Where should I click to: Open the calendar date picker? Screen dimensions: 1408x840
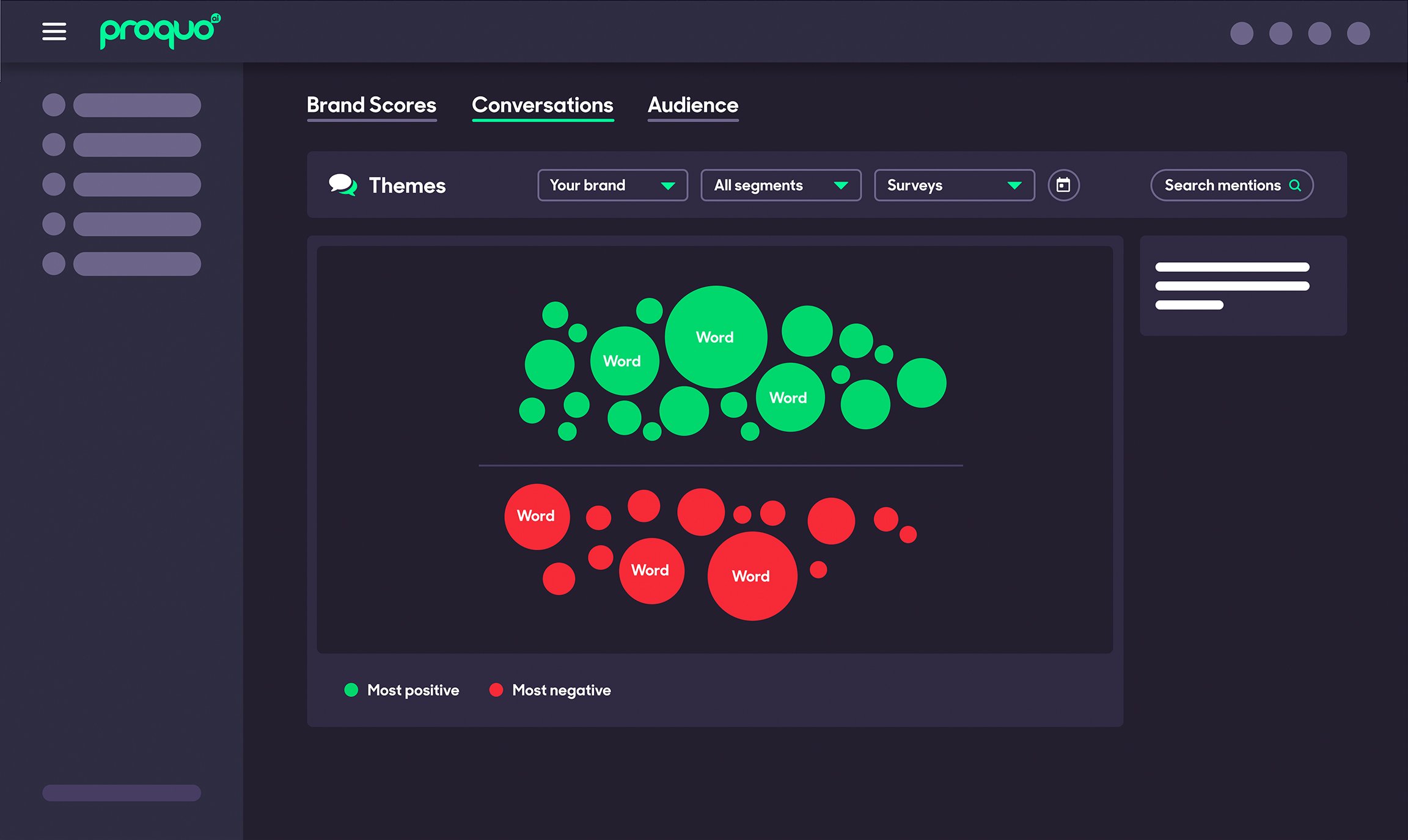(1063, 185)
